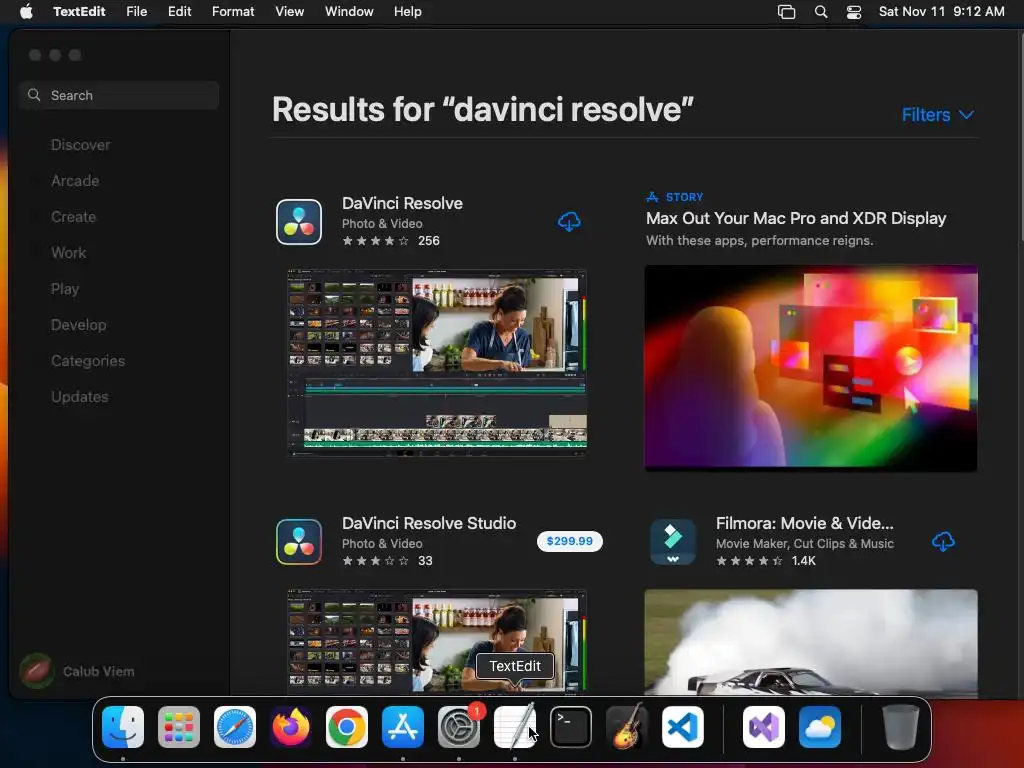
Task: Open the DaVinci Resolve Studio app icon
Action: (x=299, y=541)
